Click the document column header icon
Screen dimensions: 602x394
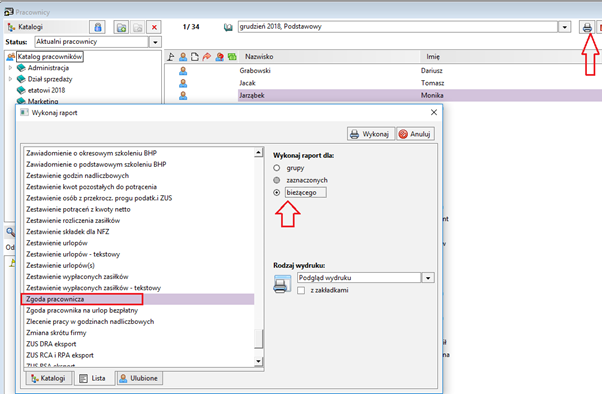pyautogui.click(x=195, y=57)
